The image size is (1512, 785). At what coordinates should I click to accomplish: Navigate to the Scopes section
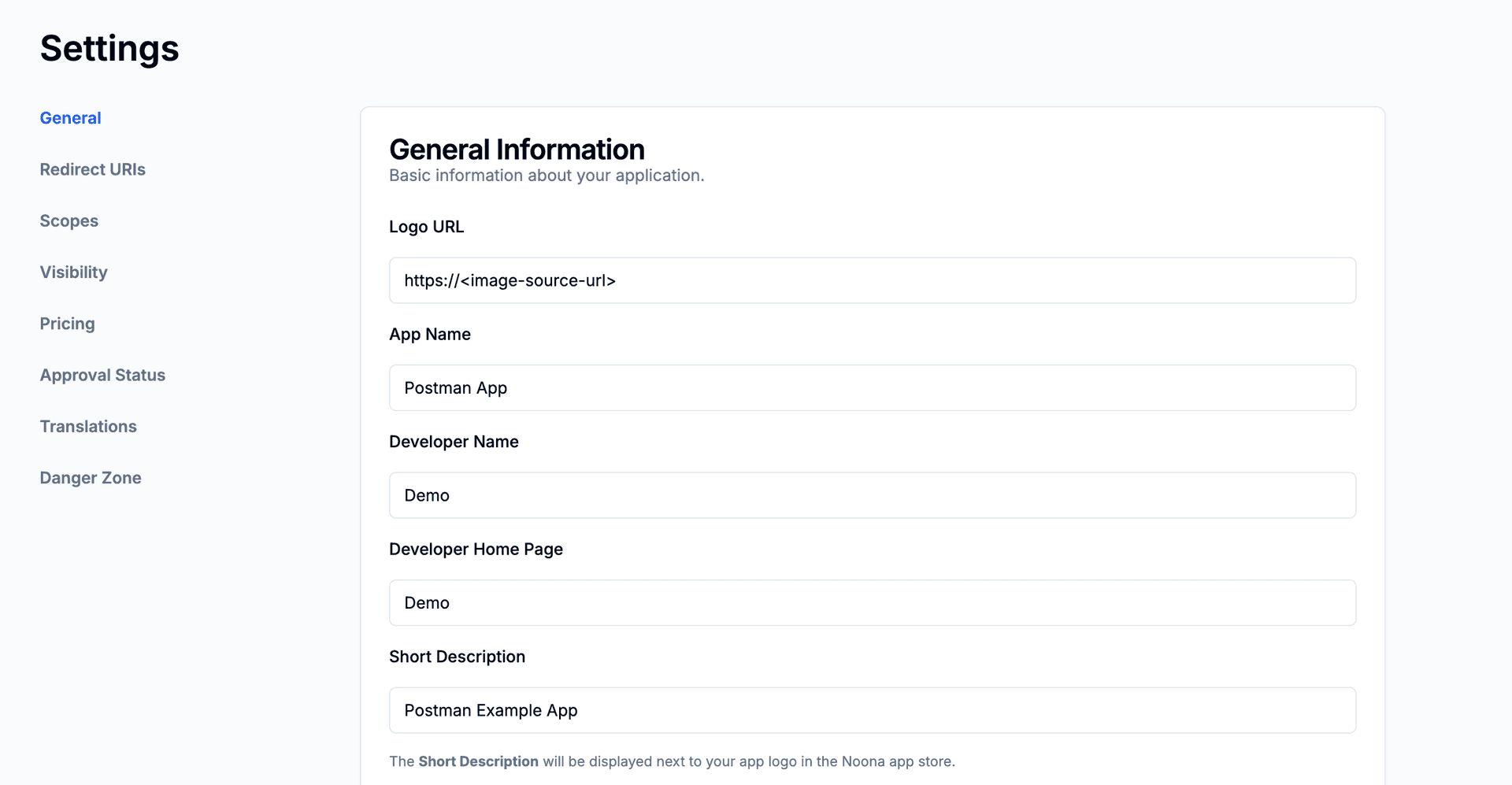69,220
